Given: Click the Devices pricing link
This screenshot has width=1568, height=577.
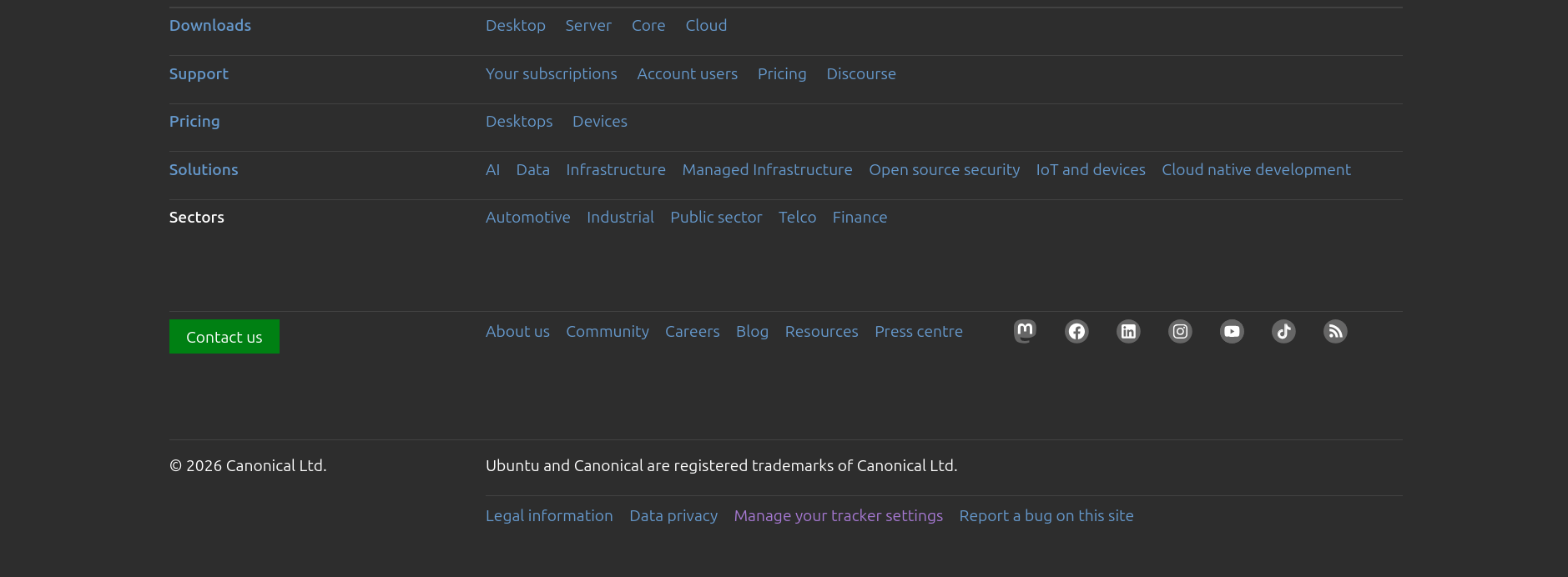Looking at the screenshot, I should pos(599,122).
